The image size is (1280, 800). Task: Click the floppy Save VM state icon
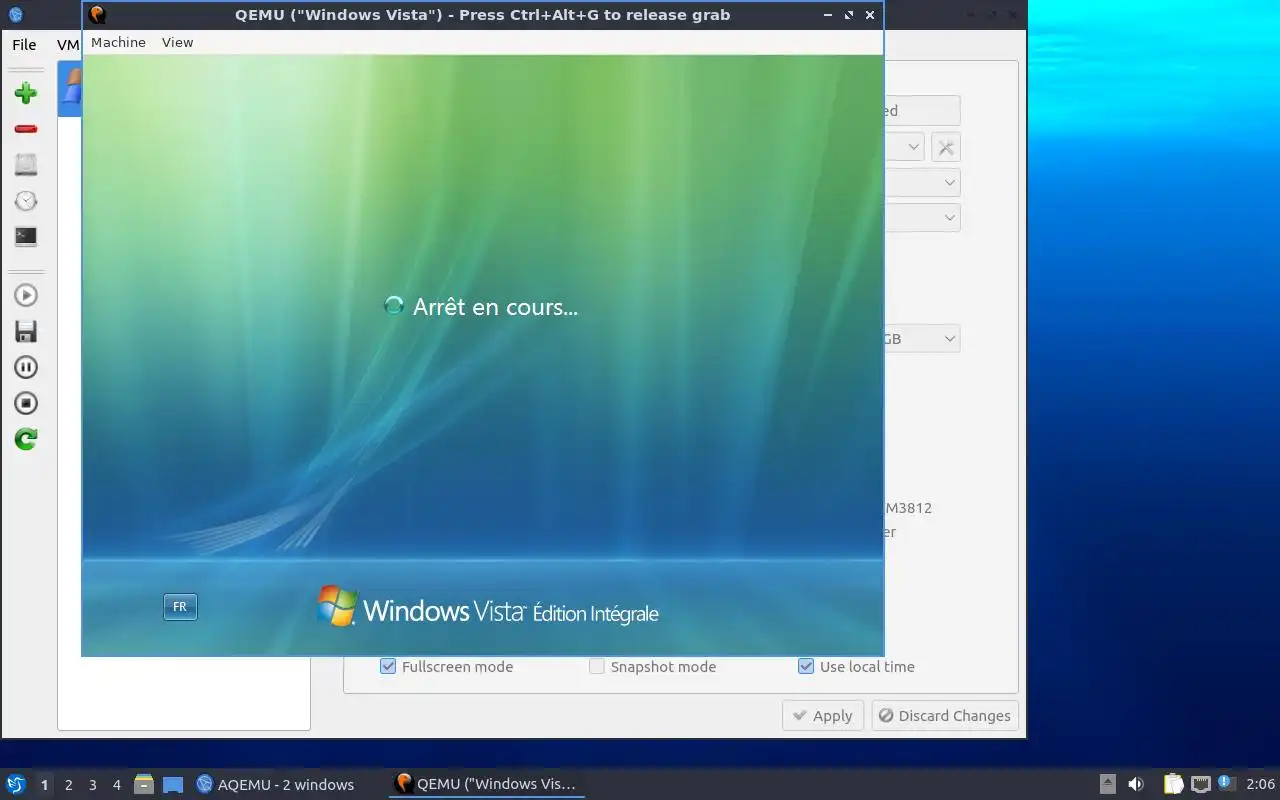[x=26, y=331]
